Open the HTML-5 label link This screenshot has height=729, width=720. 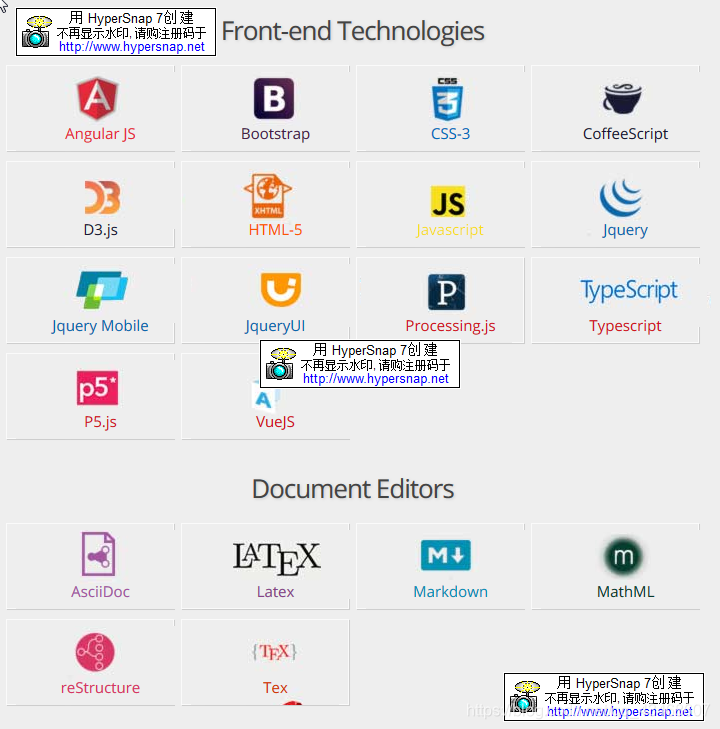(x=275, y=230)
